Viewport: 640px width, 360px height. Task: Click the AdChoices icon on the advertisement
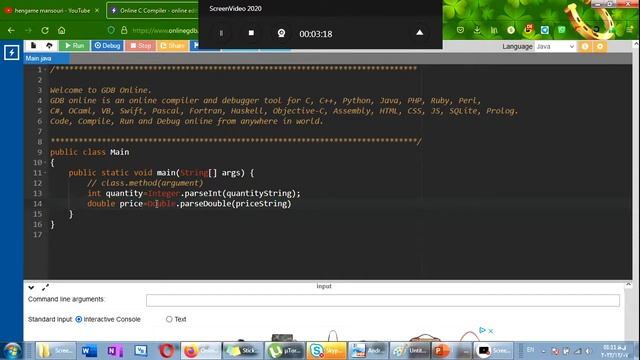(x=482, y=330)
